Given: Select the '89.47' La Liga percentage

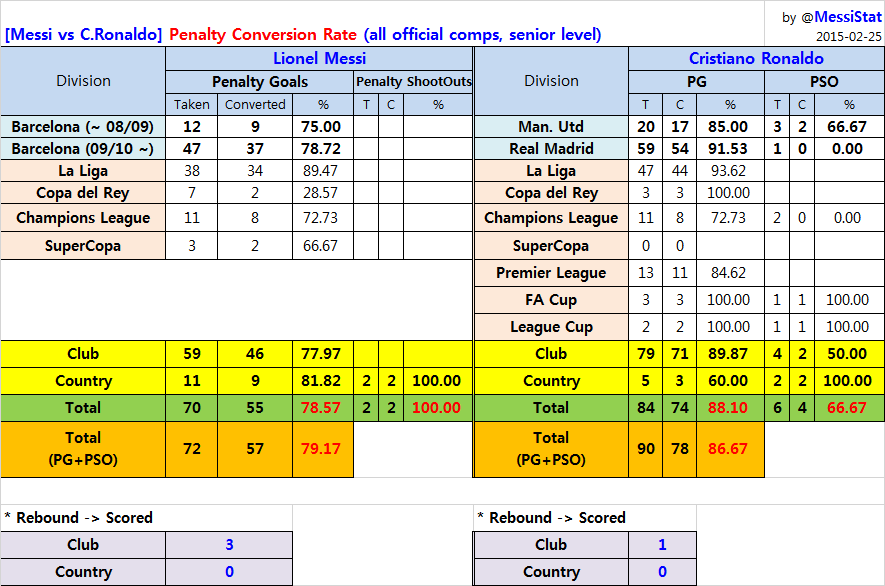Looking at the screenshot, I should (323, 170).
